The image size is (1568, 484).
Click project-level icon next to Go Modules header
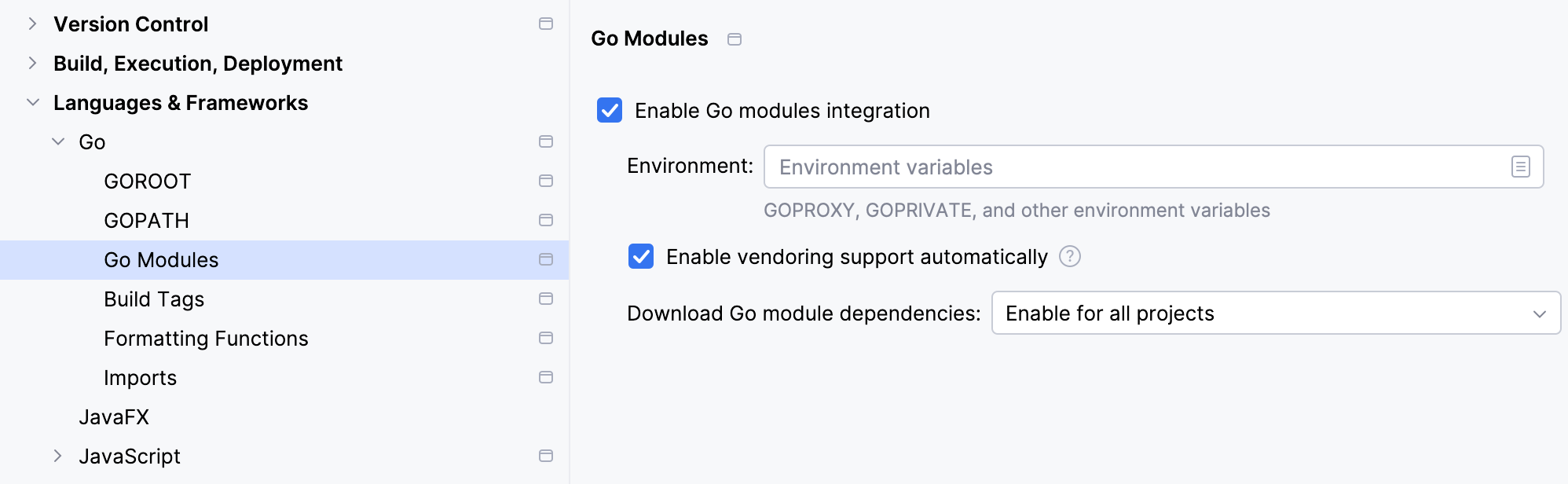click(735, 39)
